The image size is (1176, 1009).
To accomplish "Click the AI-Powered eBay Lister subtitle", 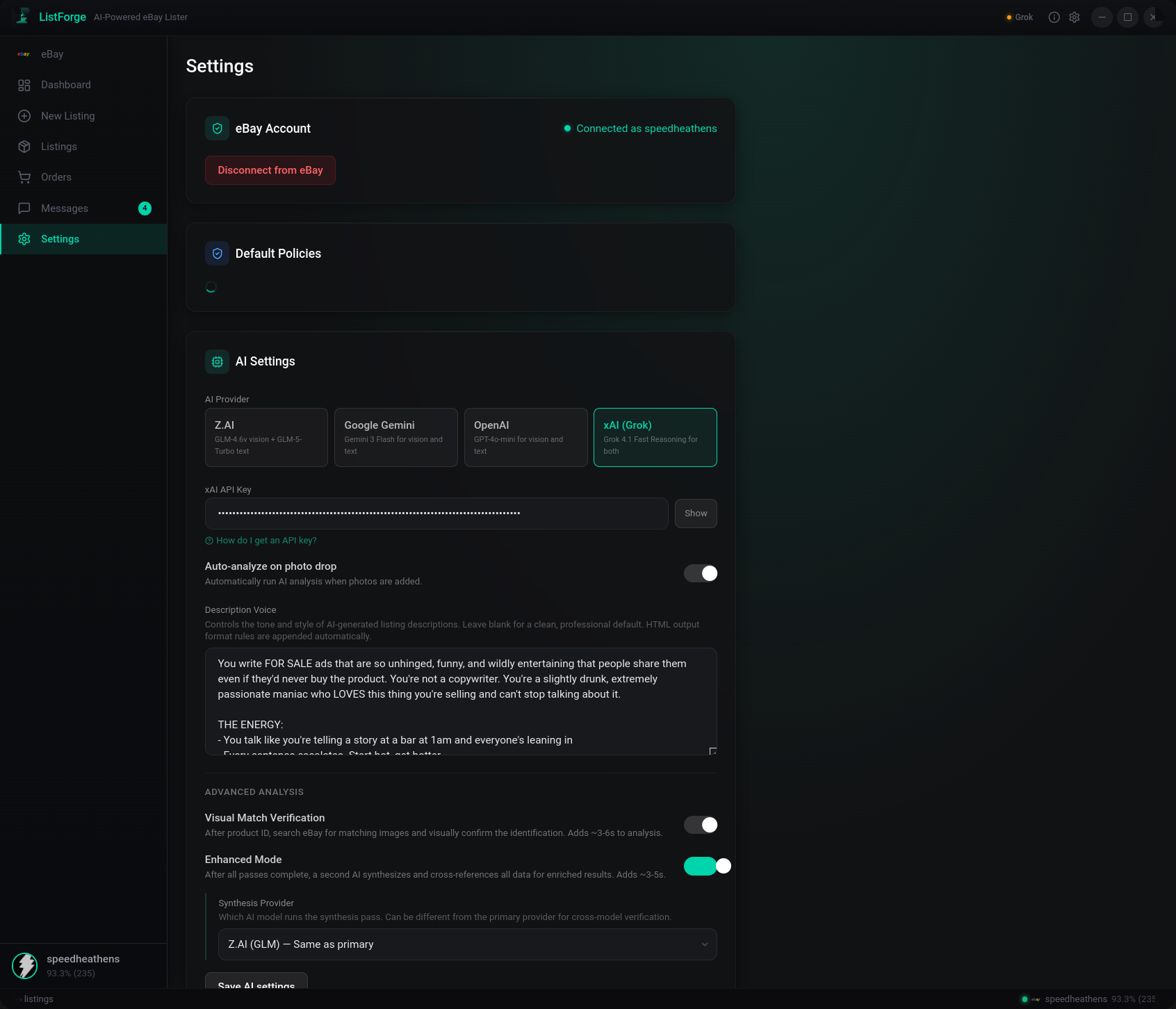I will [x=141, y=17].
